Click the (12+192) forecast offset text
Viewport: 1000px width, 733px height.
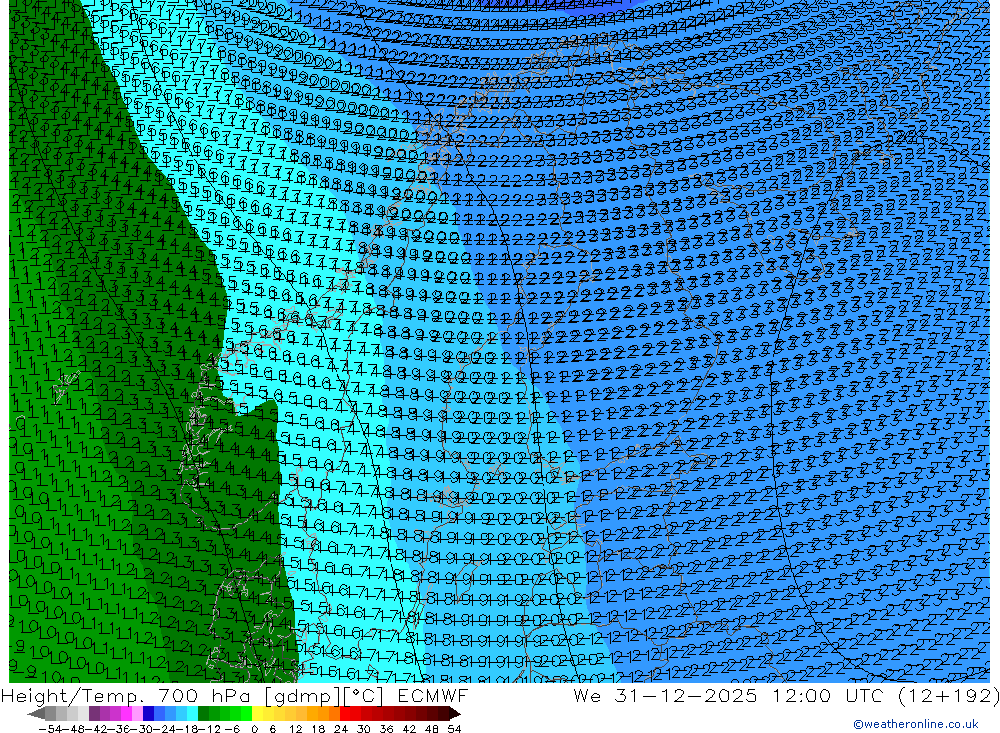tap(948, 695)
